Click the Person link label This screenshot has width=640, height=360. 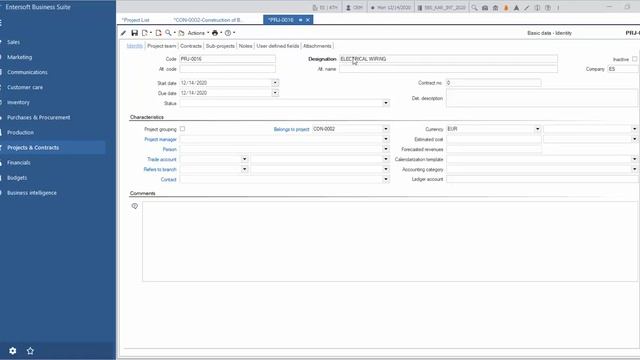tap(170, 150)
